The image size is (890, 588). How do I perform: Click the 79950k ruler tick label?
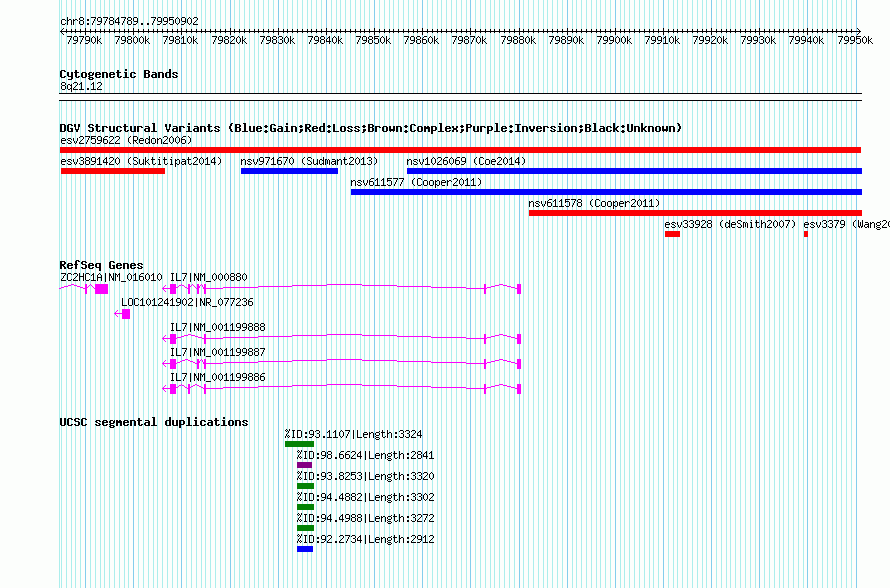click(x=855, y=40)
